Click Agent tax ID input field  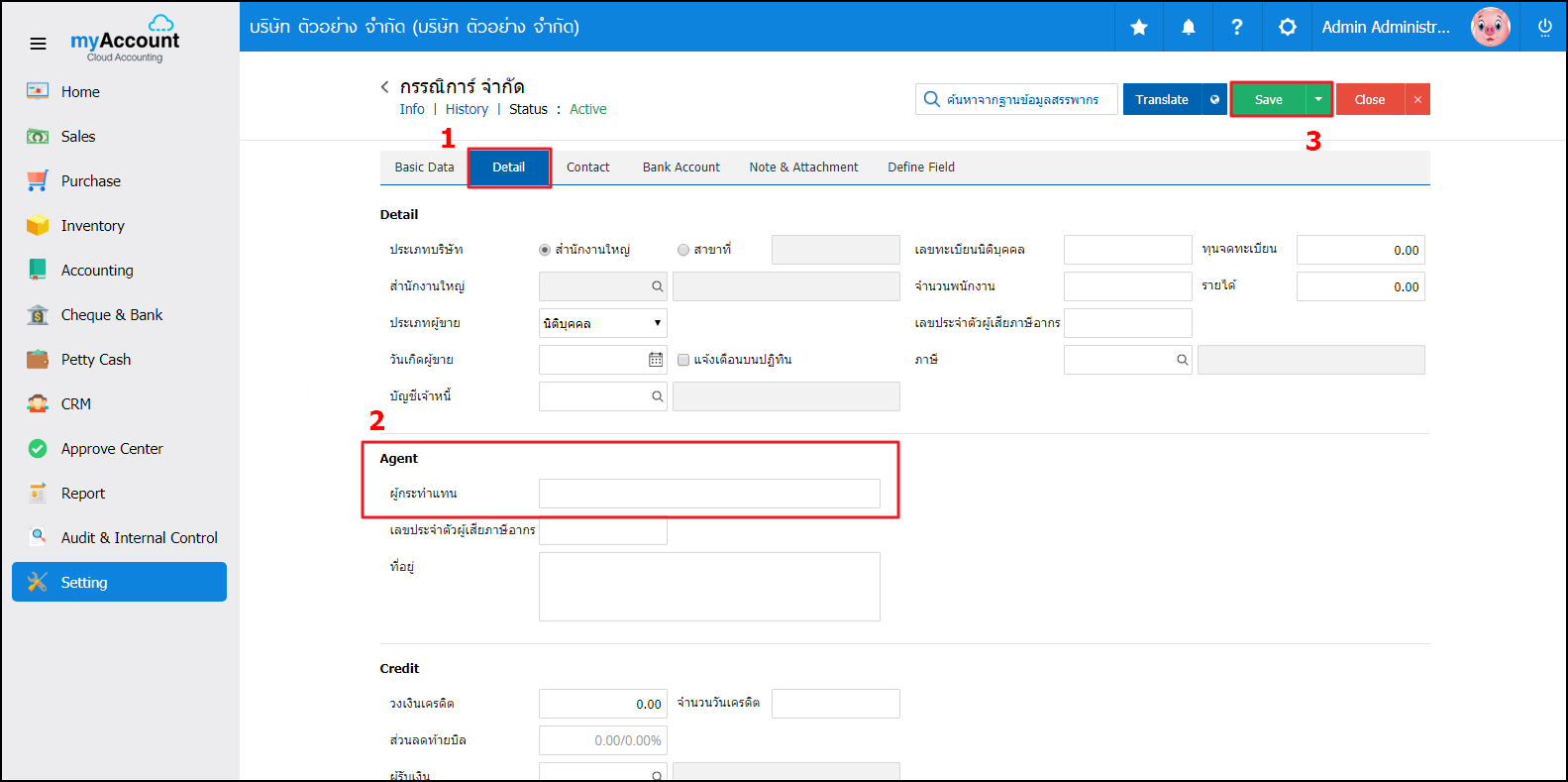pos(602,532)
